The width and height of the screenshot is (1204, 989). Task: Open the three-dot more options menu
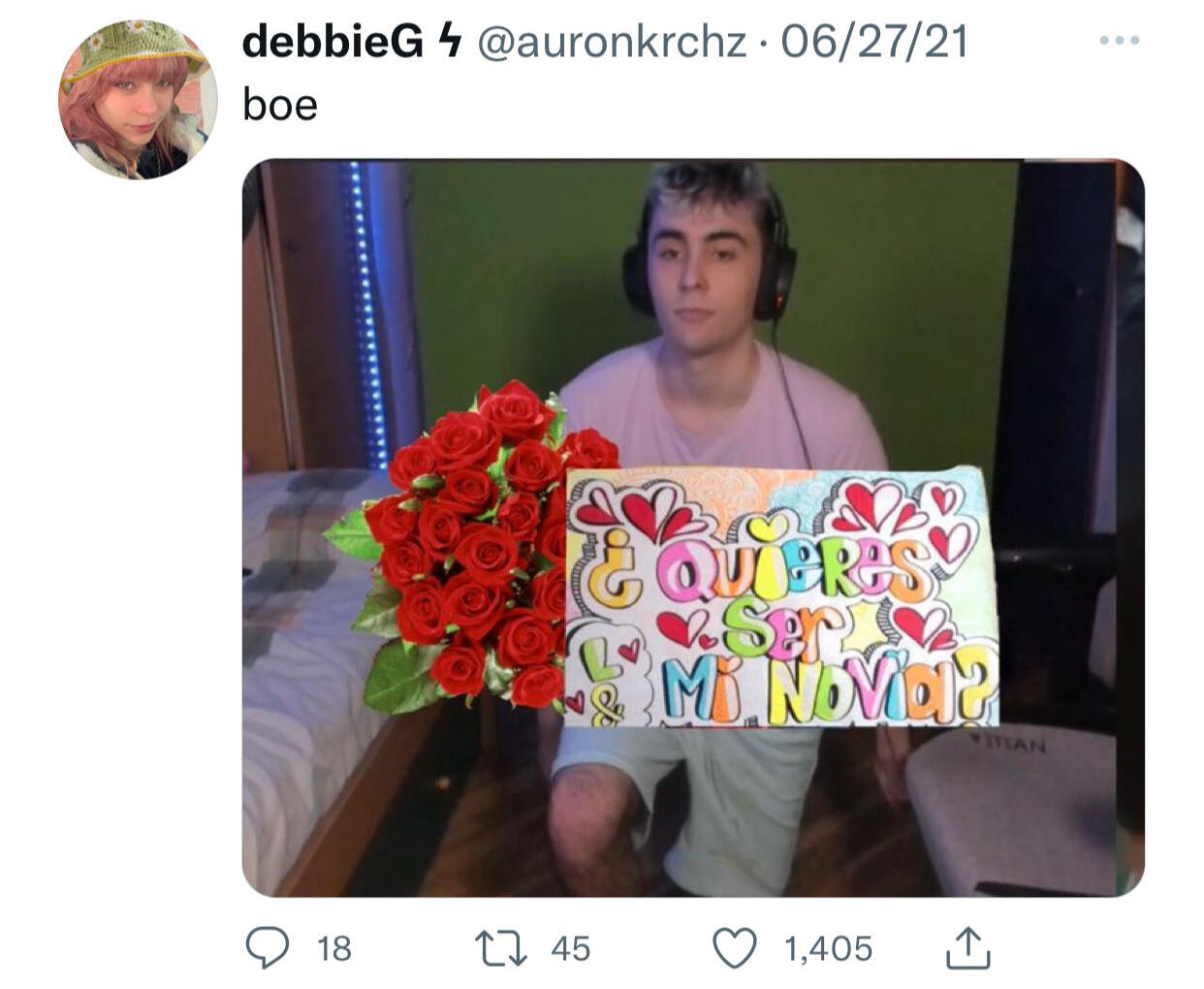click(x=1120, y=41)
